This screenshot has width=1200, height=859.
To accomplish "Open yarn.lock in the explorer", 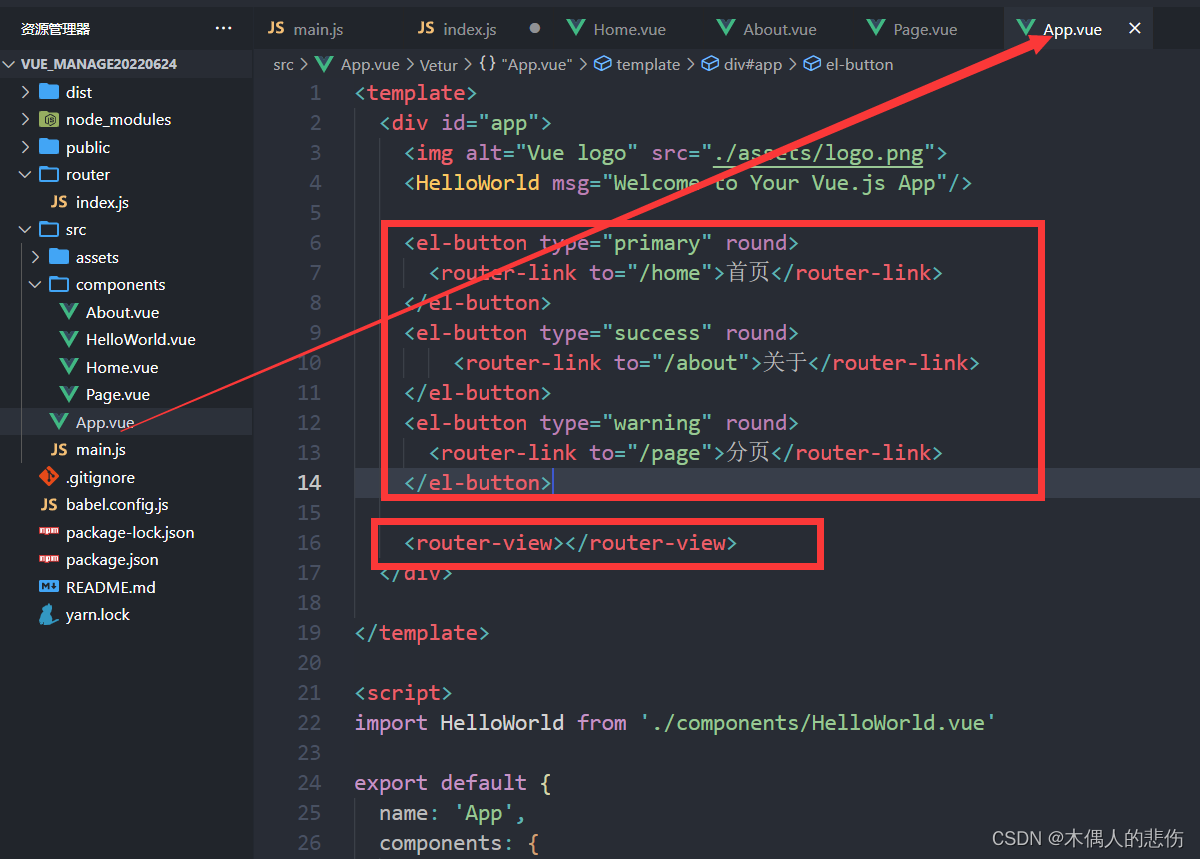I will click(x=98, y=614).
